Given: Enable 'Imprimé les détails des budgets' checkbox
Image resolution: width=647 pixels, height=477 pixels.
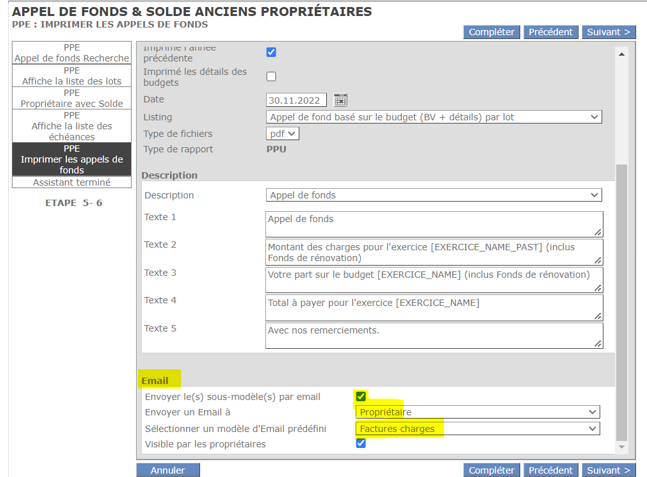Looking at the screenshot, I should pos(271,77).
